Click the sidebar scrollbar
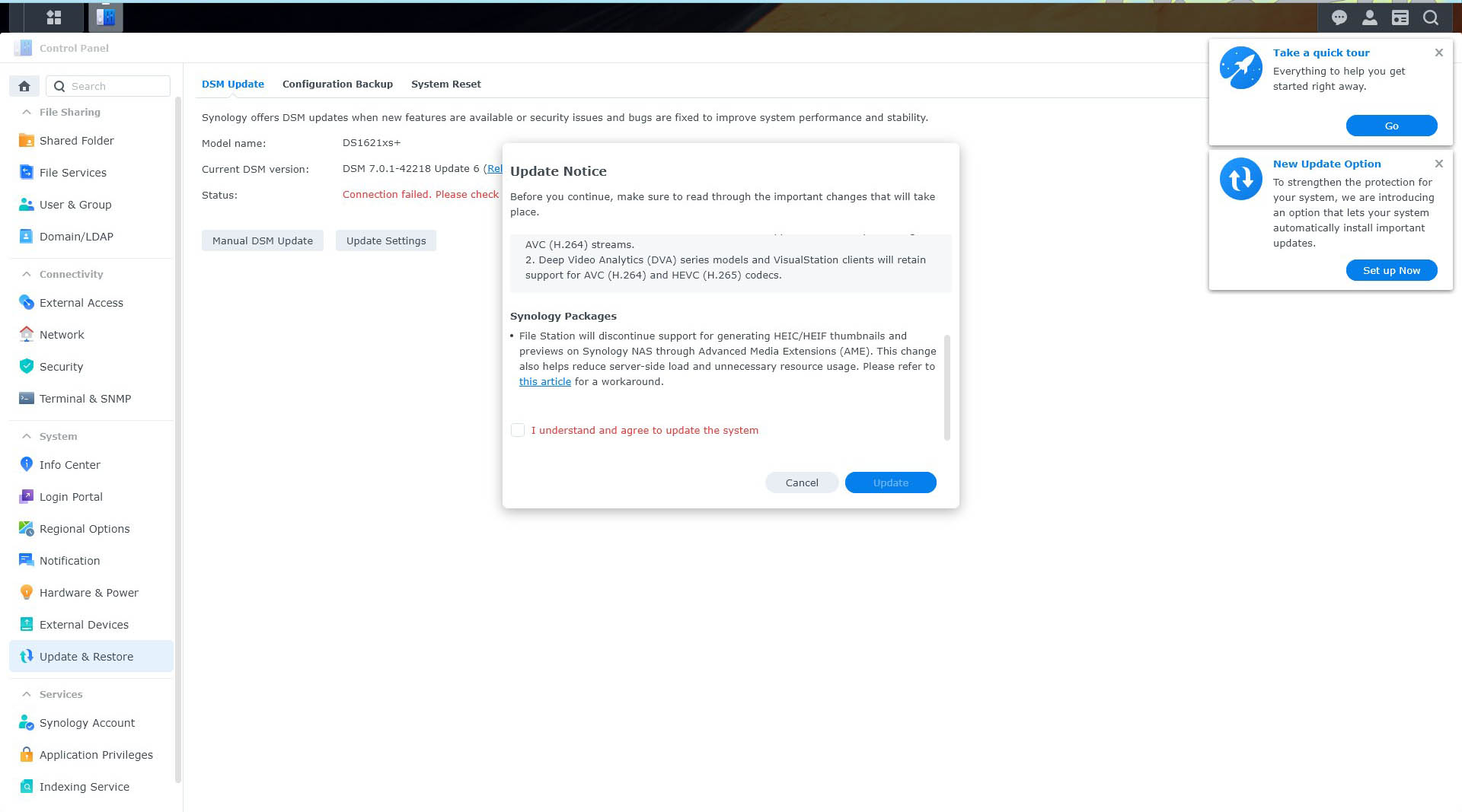The width and height of the screenshot is (1462, 812). [178, 439]
